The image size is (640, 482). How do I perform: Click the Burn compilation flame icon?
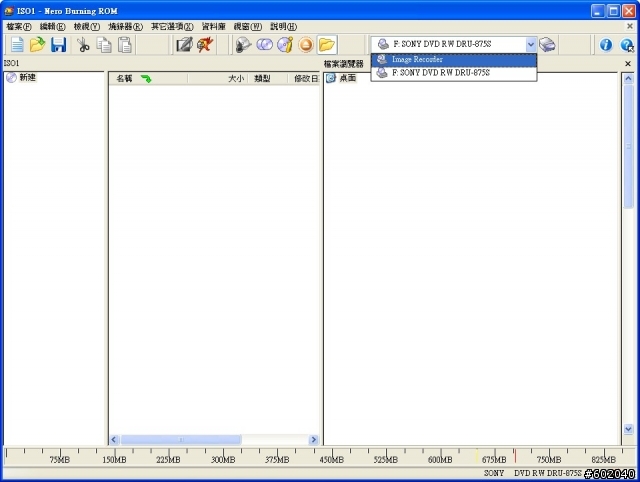click(x=205, y=44)
